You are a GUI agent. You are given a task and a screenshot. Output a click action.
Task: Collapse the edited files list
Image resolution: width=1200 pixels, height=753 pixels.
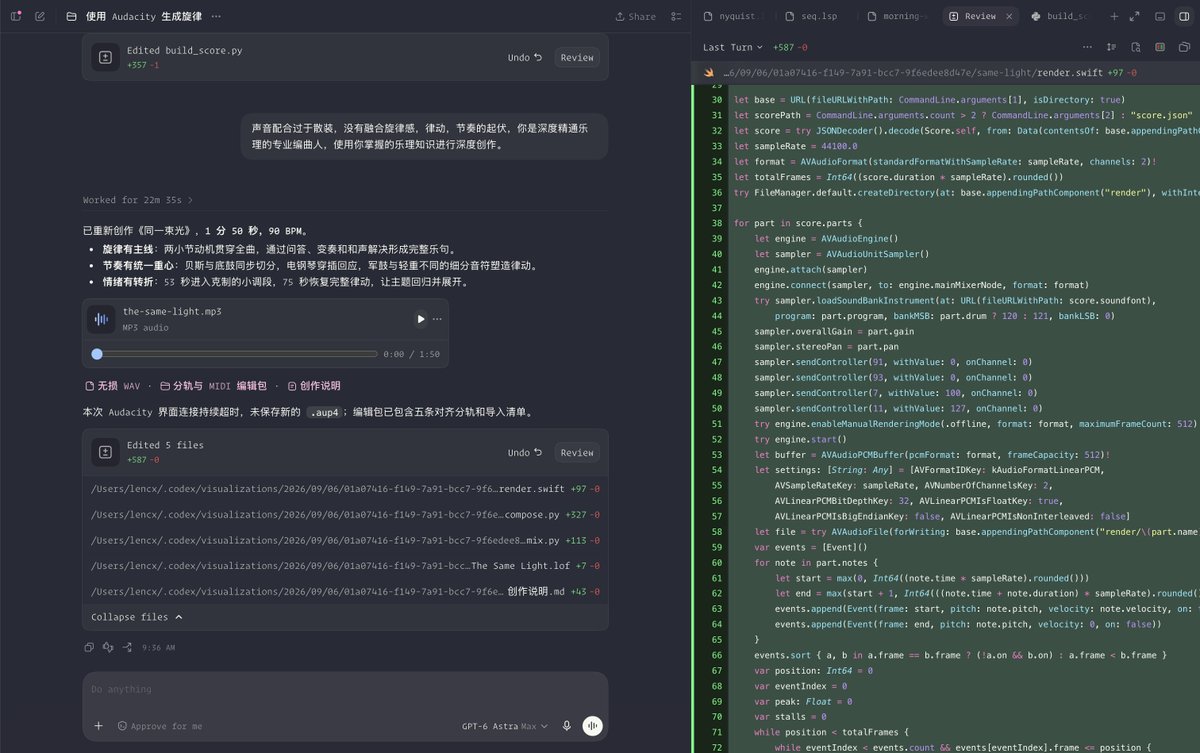(137, 617)
